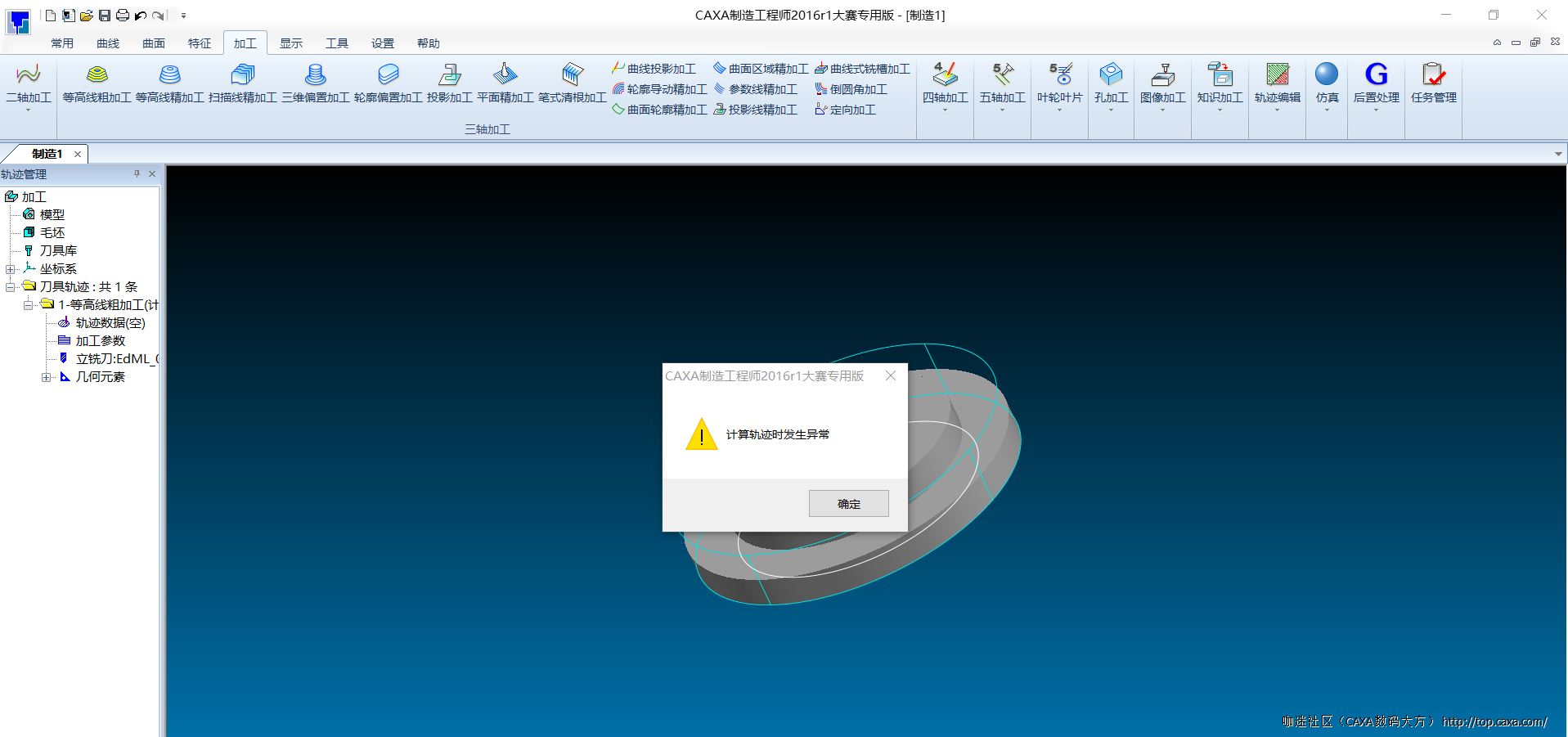Switch to 常用 ribbon tab

pyautogui.click(x=62, y=43)
